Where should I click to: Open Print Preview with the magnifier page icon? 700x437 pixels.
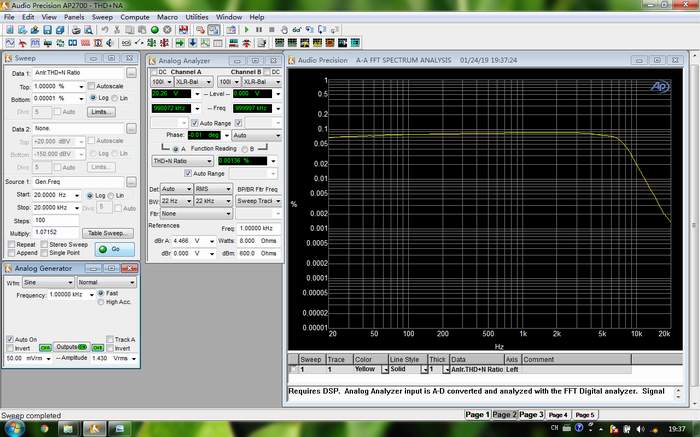pos(88,30)
